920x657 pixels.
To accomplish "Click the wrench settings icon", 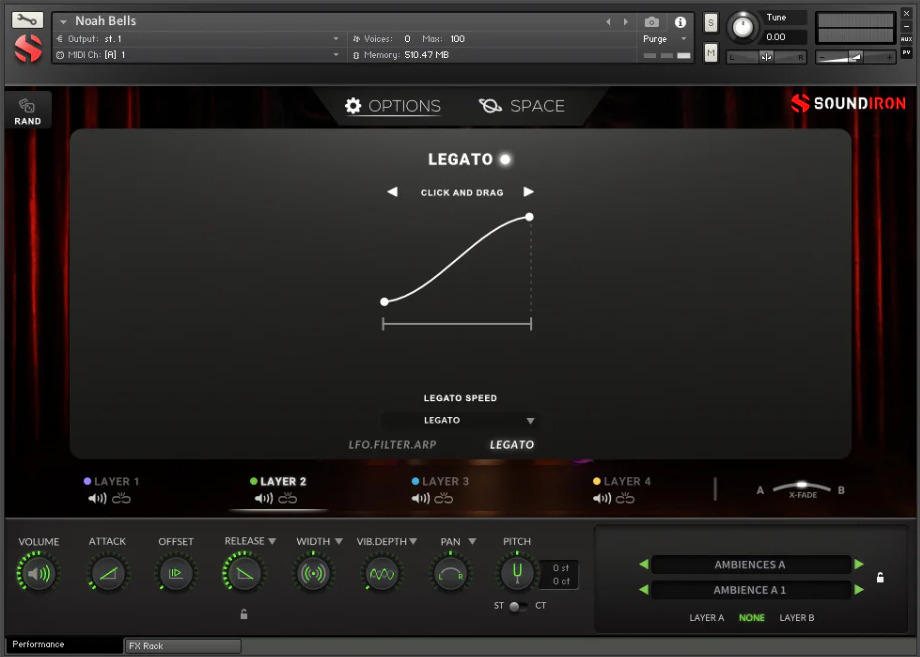I will pyautogui.click(x=28, y=20).
